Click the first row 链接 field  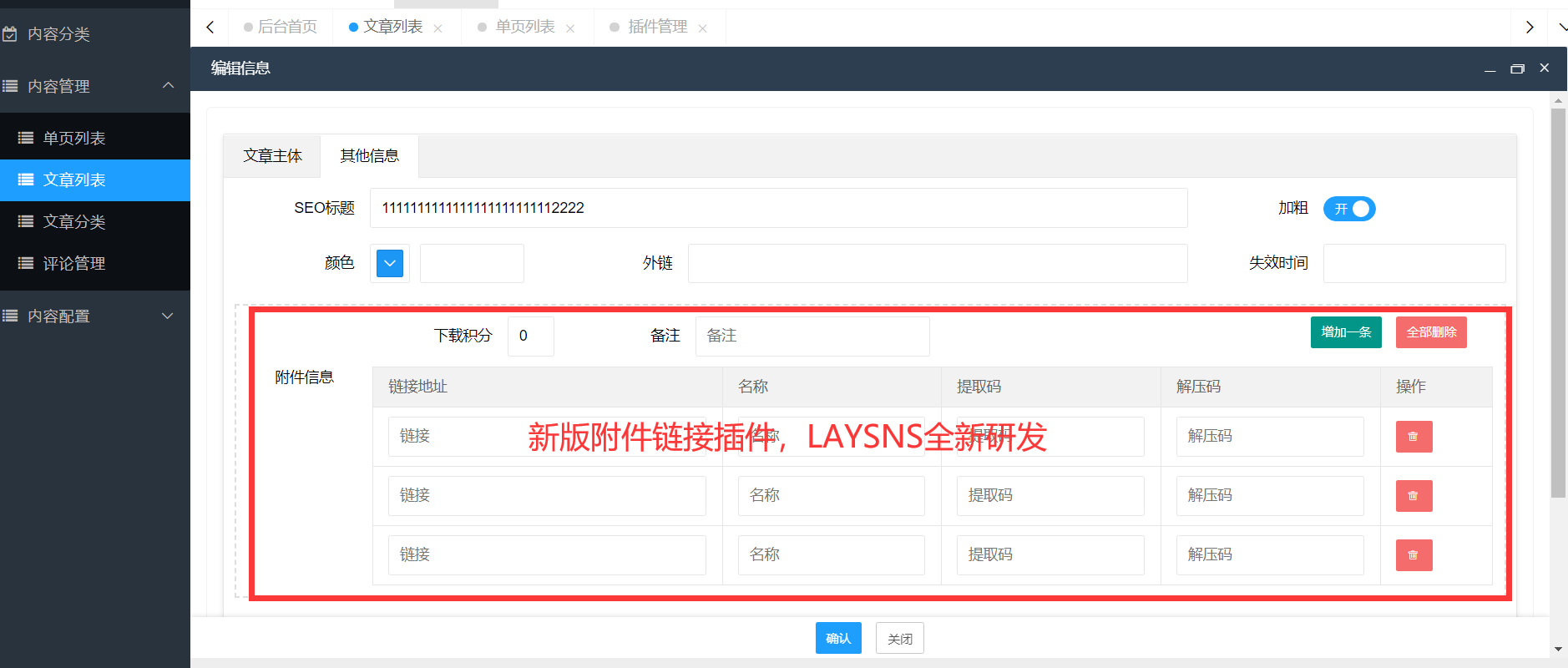click(x=547, y=437)
